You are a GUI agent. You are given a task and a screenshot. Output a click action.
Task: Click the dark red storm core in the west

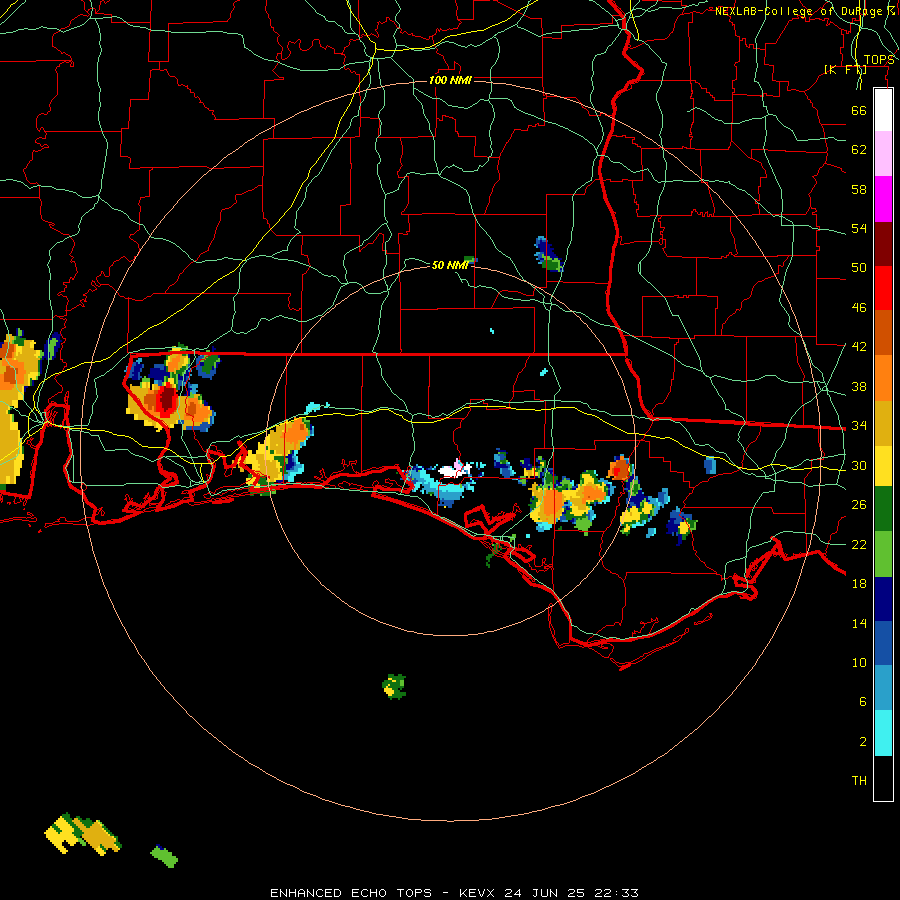[167, 399]
